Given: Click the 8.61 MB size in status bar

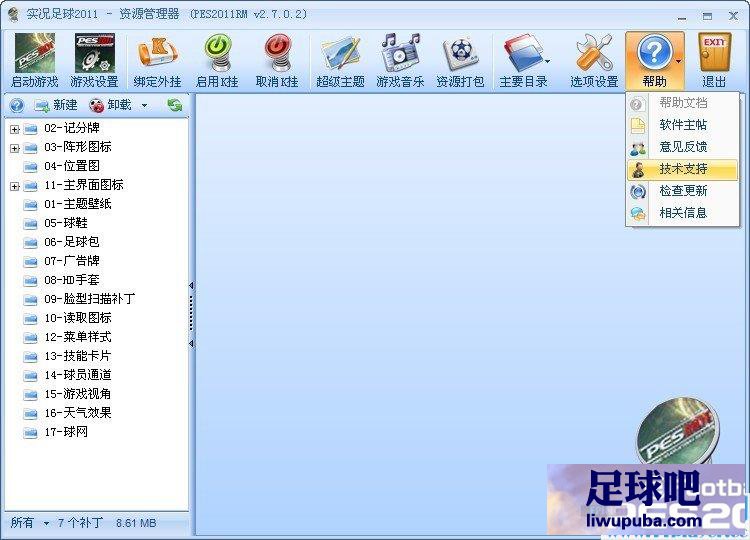Looking at the screenshot, I should (x=136, y=523).
